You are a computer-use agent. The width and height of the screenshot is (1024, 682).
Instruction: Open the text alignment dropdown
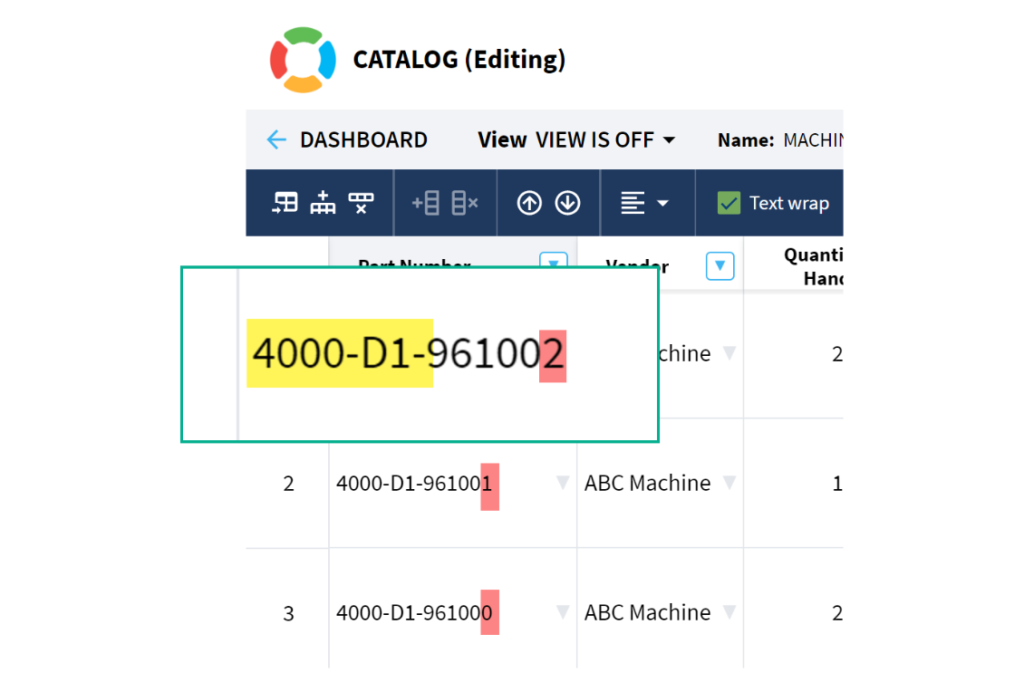pyautogui.click(x=644, y=203)
